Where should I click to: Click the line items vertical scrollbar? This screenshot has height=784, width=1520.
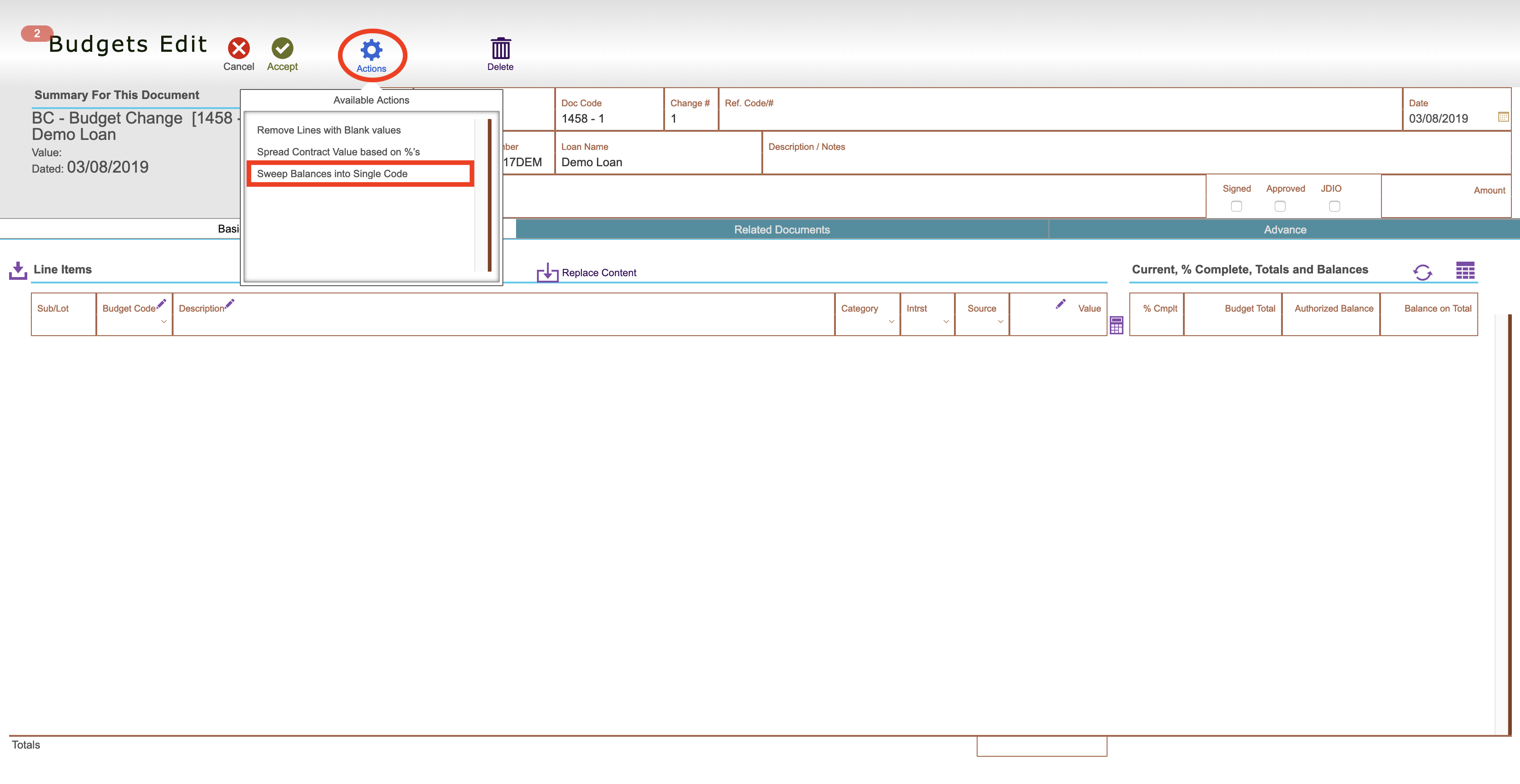(x=1510, y=524)
